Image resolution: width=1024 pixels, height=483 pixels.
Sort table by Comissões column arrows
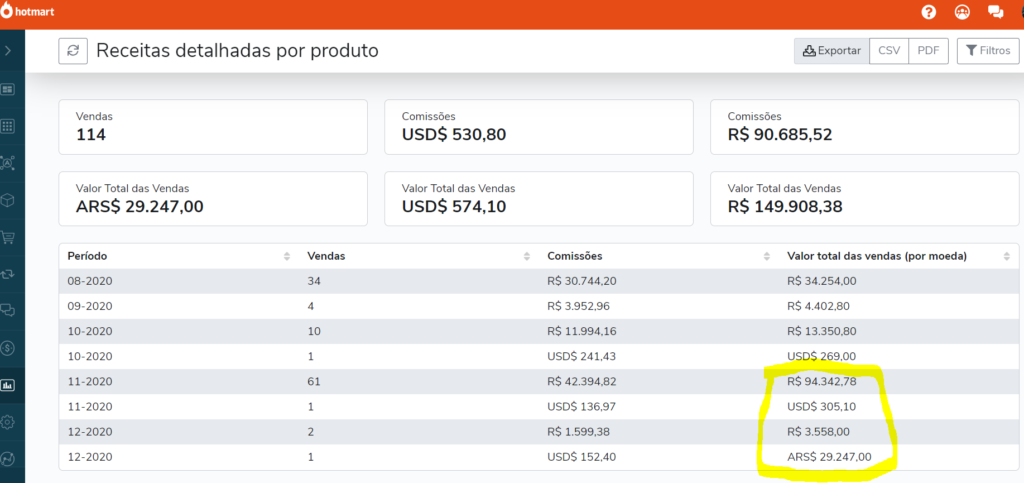click(x=767, y=257)
